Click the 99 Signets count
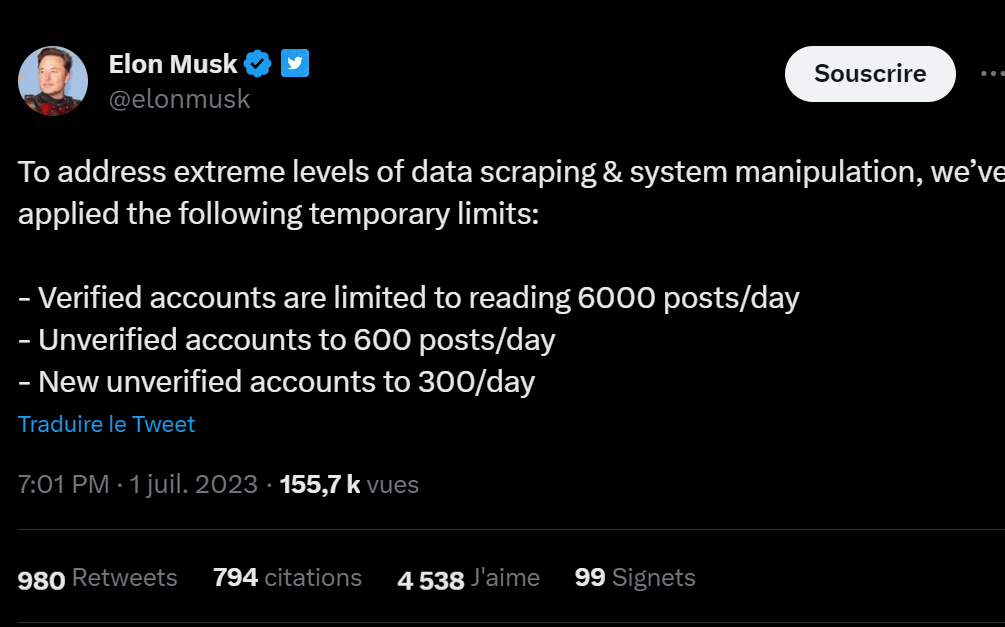 coord(635,578)
